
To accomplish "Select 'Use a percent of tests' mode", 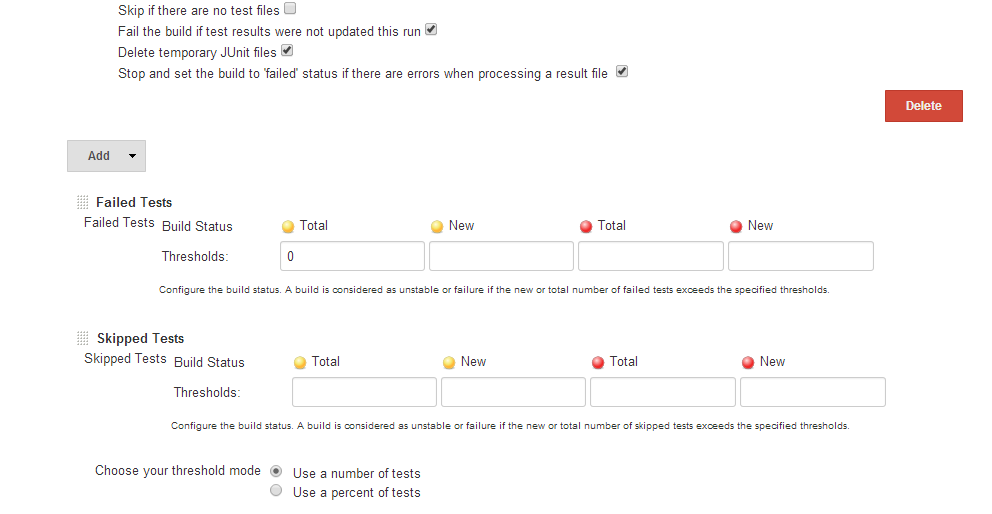I will [277, 491].
